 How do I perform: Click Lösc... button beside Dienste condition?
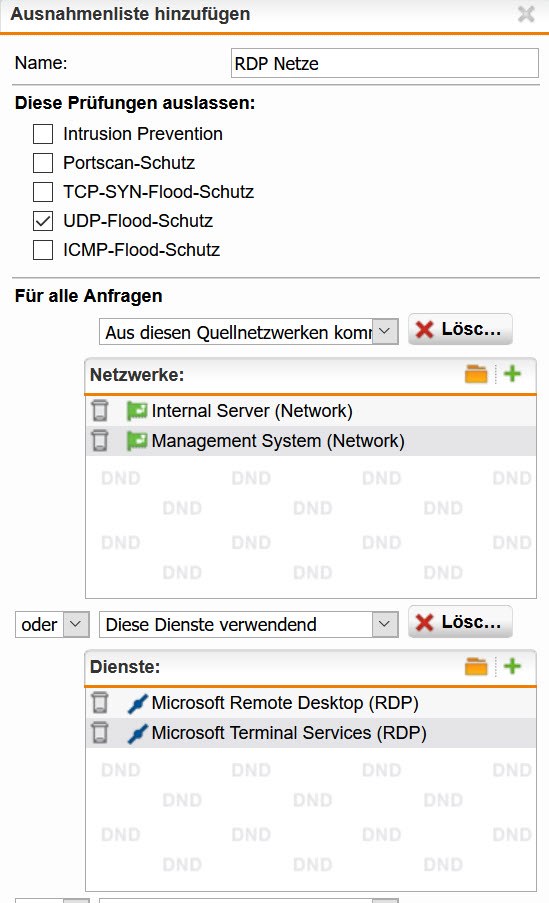pyautogui.click(x=460, y=622)
